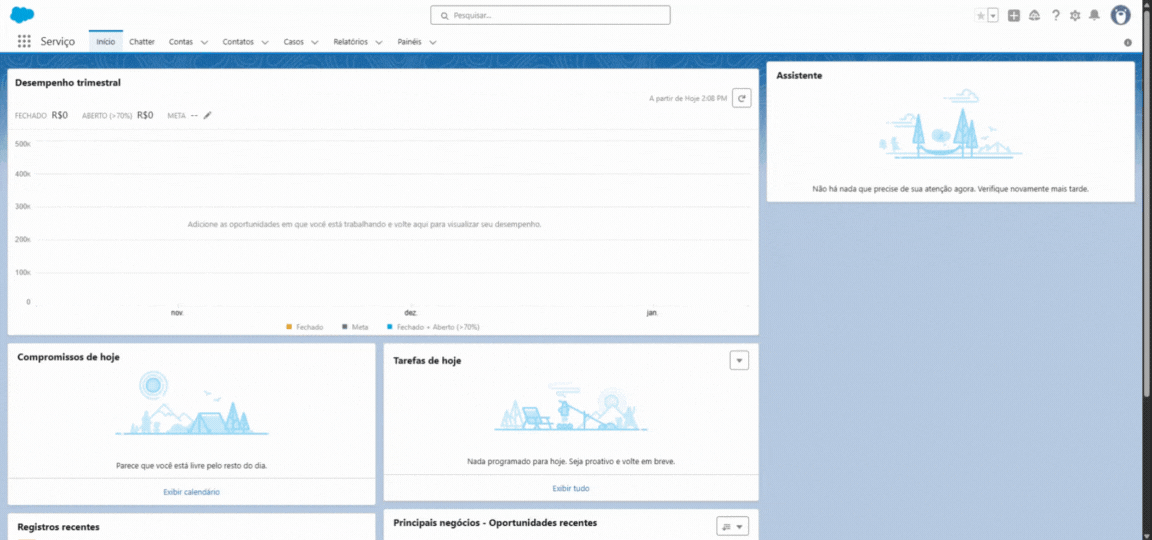Open the Relatórios tab
Screen dimensions: 1152x540
(x=350, y=42)
